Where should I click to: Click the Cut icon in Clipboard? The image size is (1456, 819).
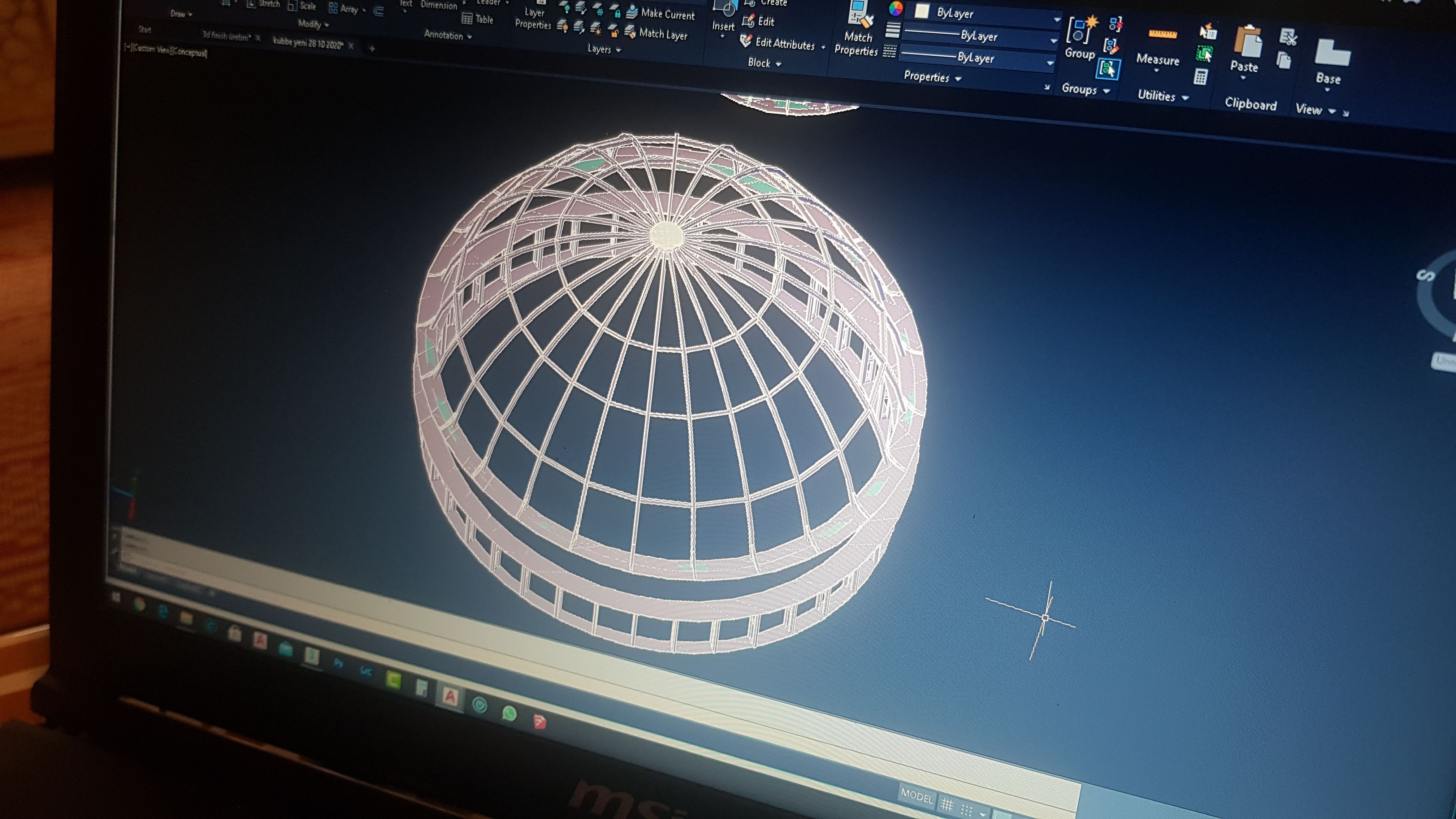coord(1288,37)
